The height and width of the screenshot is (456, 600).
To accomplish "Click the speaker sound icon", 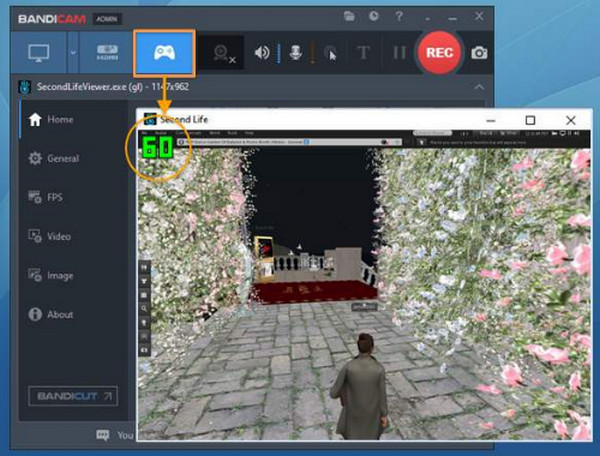I will (262, 53).
